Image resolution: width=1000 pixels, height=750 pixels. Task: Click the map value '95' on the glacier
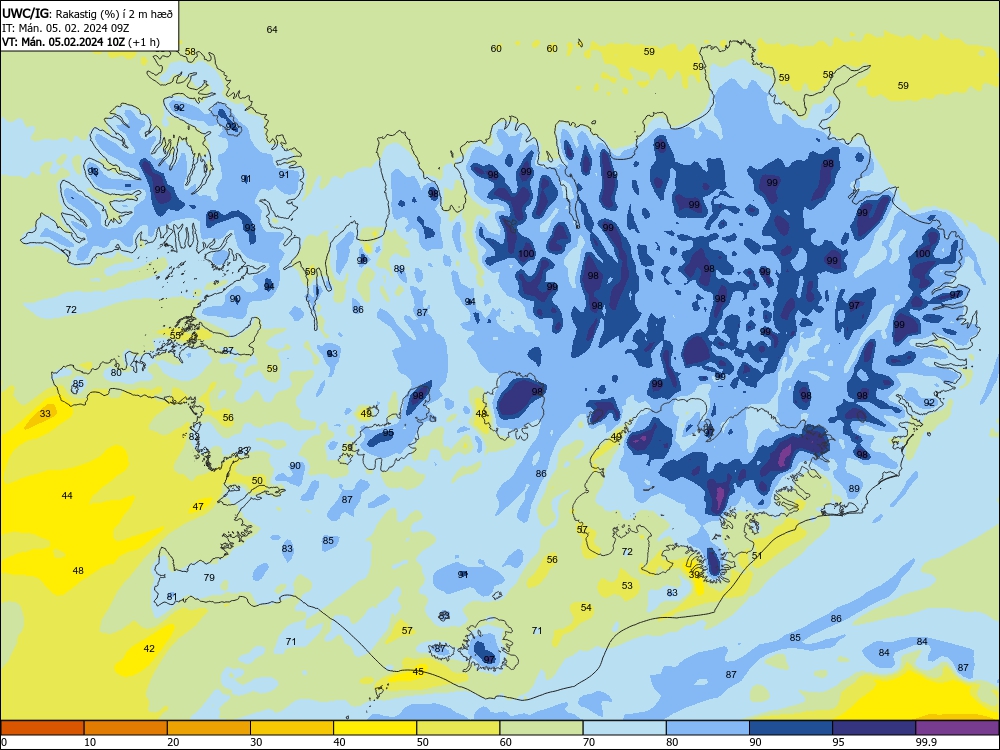click(x=388, y=433)
